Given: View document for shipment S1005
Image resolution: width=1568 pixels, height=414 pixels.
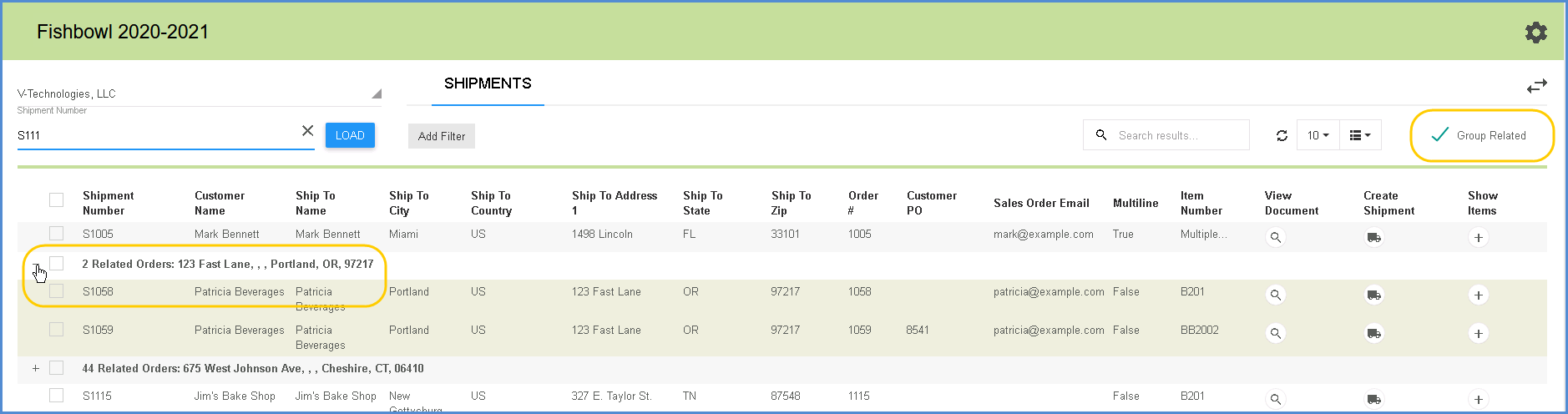Looking at the screenshot, I should (x=1275, y=238).
